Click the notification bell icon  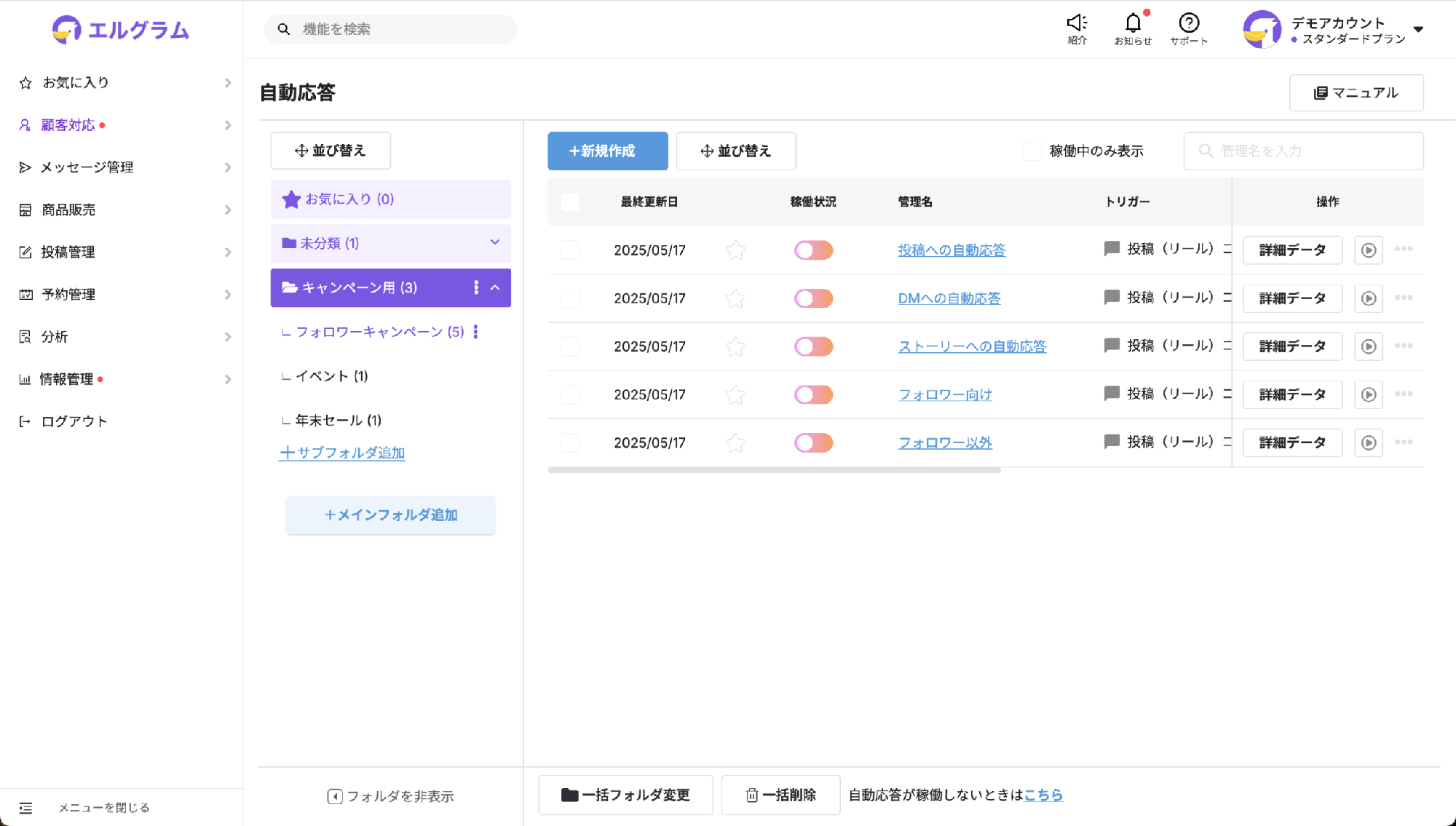pyautogui.click(x=1133, y=24)
